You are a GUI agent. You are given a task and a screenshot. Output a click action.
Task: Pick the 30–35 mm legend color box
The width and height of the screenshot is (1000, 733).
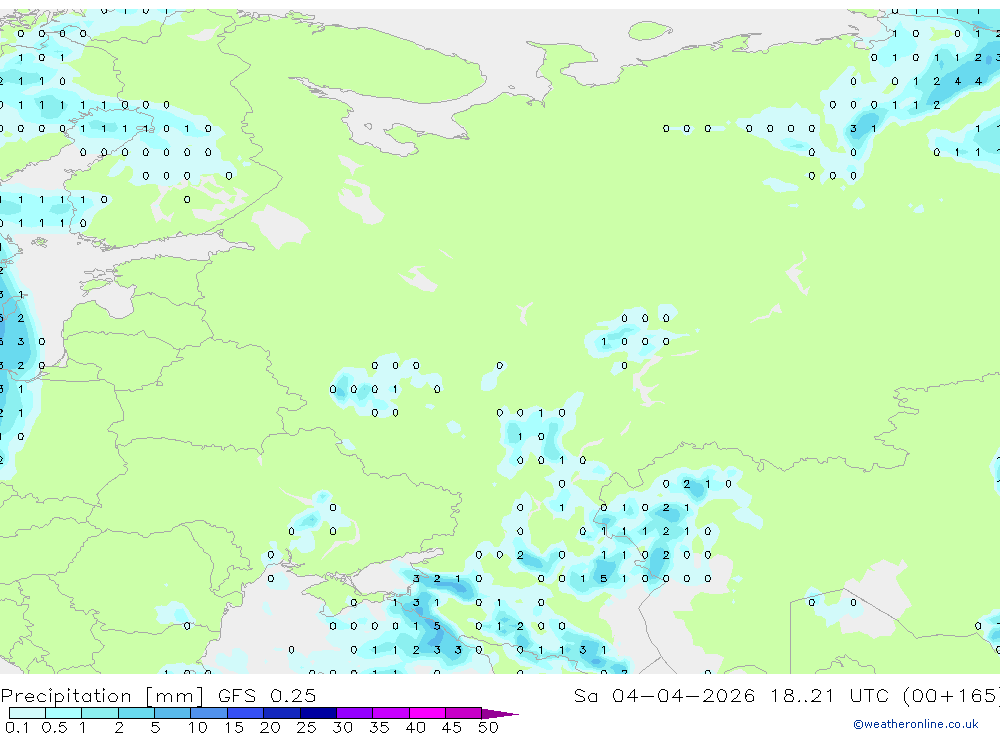355,713
